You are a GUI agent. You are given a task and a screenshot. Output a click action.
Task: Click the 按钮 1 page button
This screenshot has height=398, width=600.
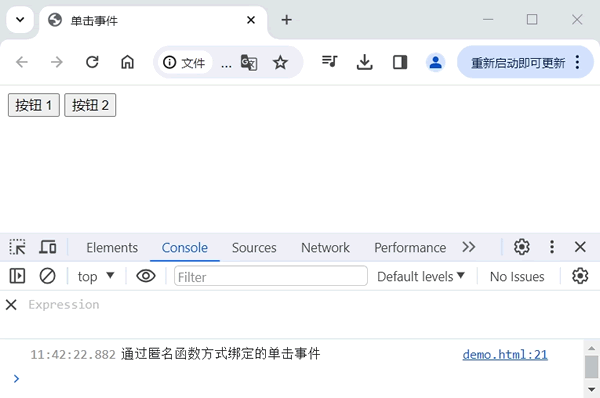tap(34, 105)
